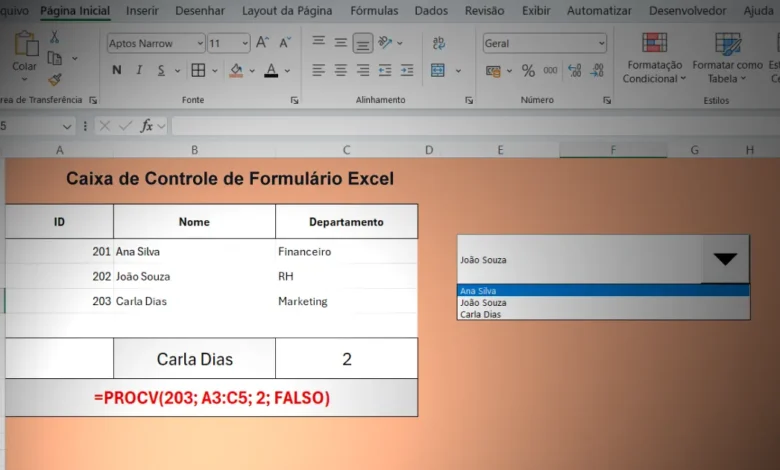780x470 pixels.
Task: Center text horizontally
Action: coord(340,71)
